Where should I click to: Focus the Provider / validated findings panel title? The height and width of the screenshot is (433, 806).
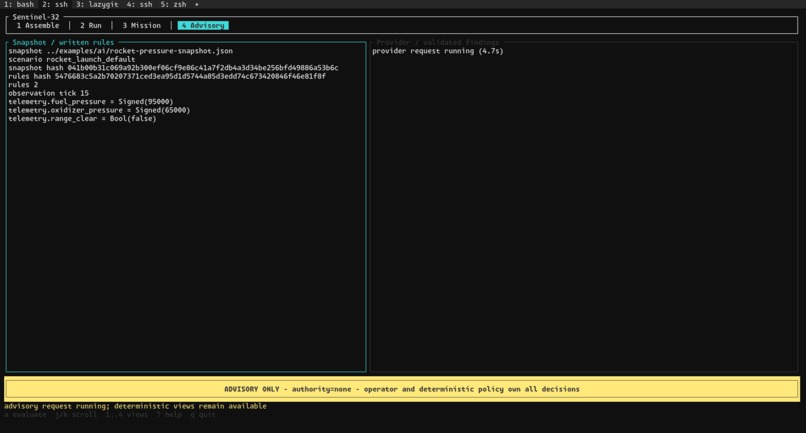(437, 42)
